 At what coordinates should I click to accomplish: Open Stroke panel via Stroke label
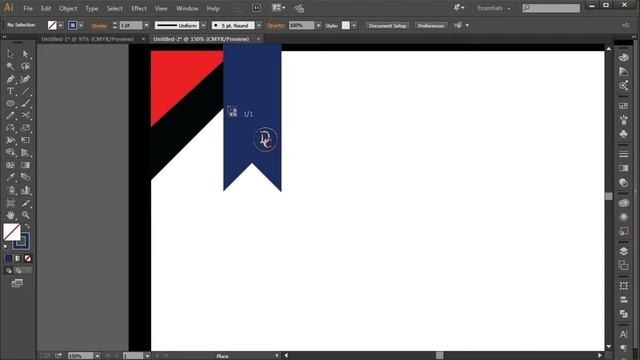pyautogui.click(x=99, y=25)
